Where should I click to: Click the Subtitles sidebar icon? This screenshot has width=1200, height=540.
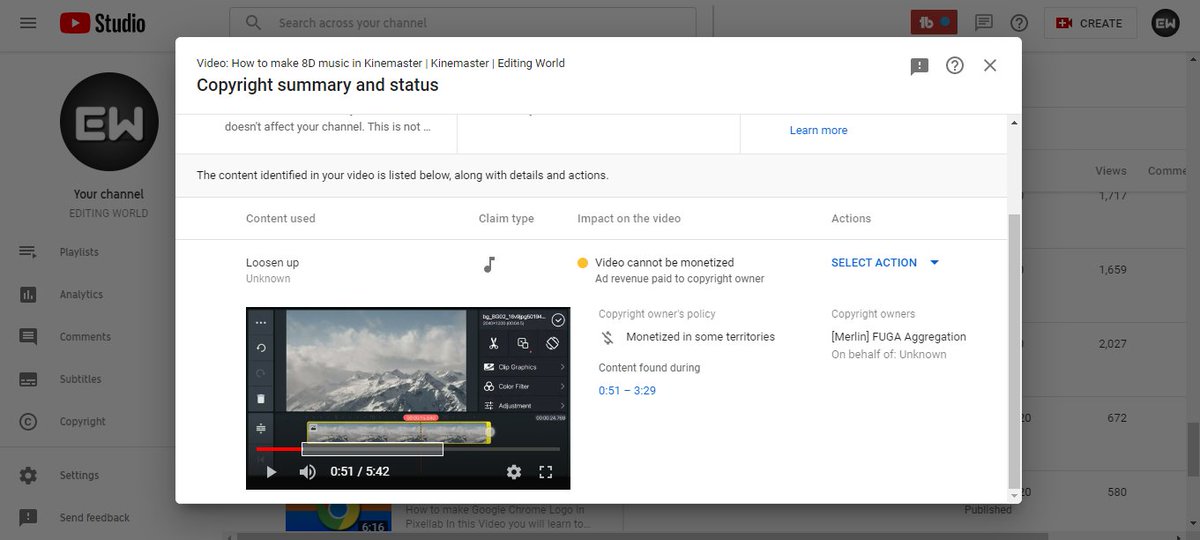click(x=28, y=379)
